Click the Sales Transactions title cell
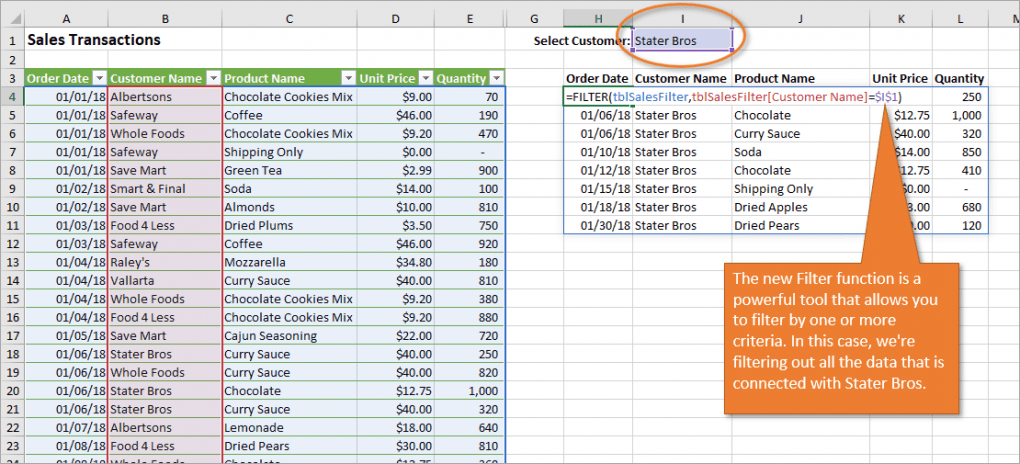The width and height of the screenshot is (1020, 464). pyautogui.click(x=93, y=41)
